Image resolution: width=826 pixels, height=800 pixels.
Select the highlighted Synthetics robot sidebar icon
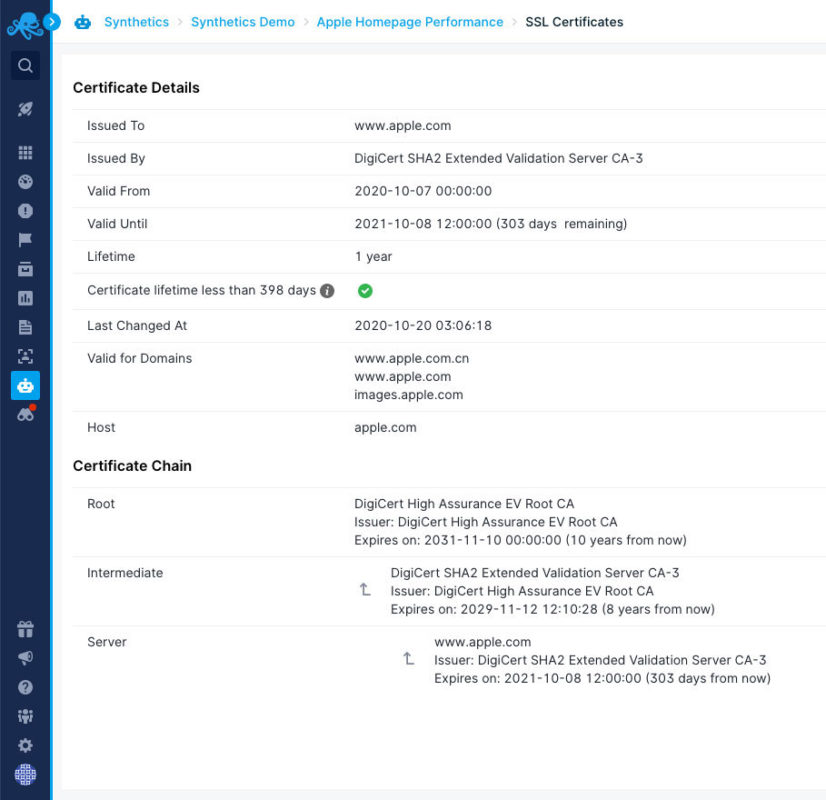click(x=25, y=386)
